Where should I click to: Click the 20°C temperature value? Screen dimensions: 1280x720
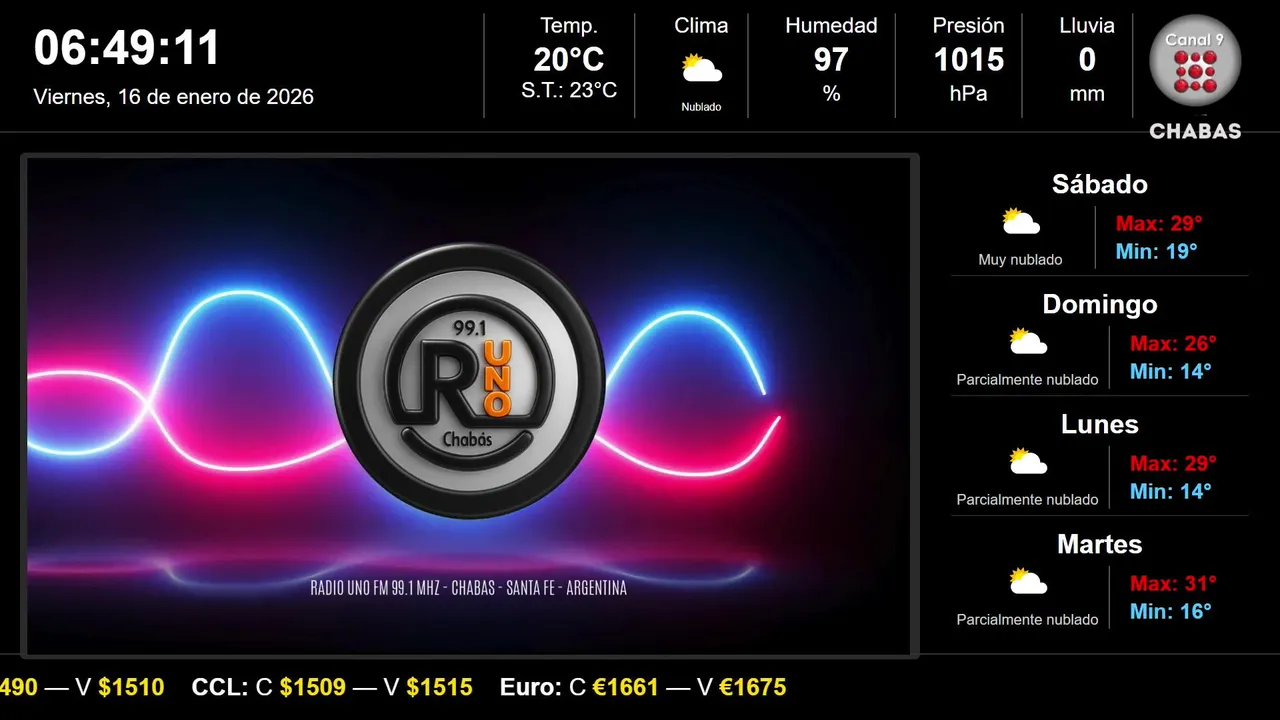[x=569, y=60]
